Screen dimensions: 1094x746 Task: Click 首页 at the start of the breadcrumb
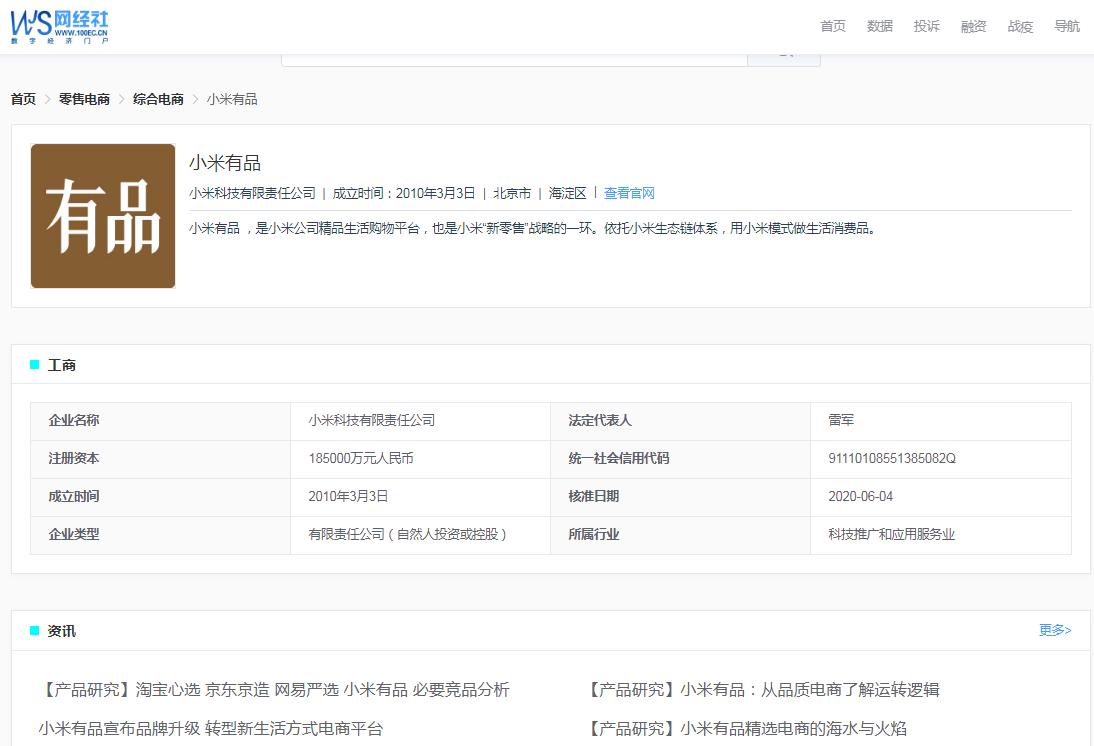pyautogui.click(x=22, y=99)
